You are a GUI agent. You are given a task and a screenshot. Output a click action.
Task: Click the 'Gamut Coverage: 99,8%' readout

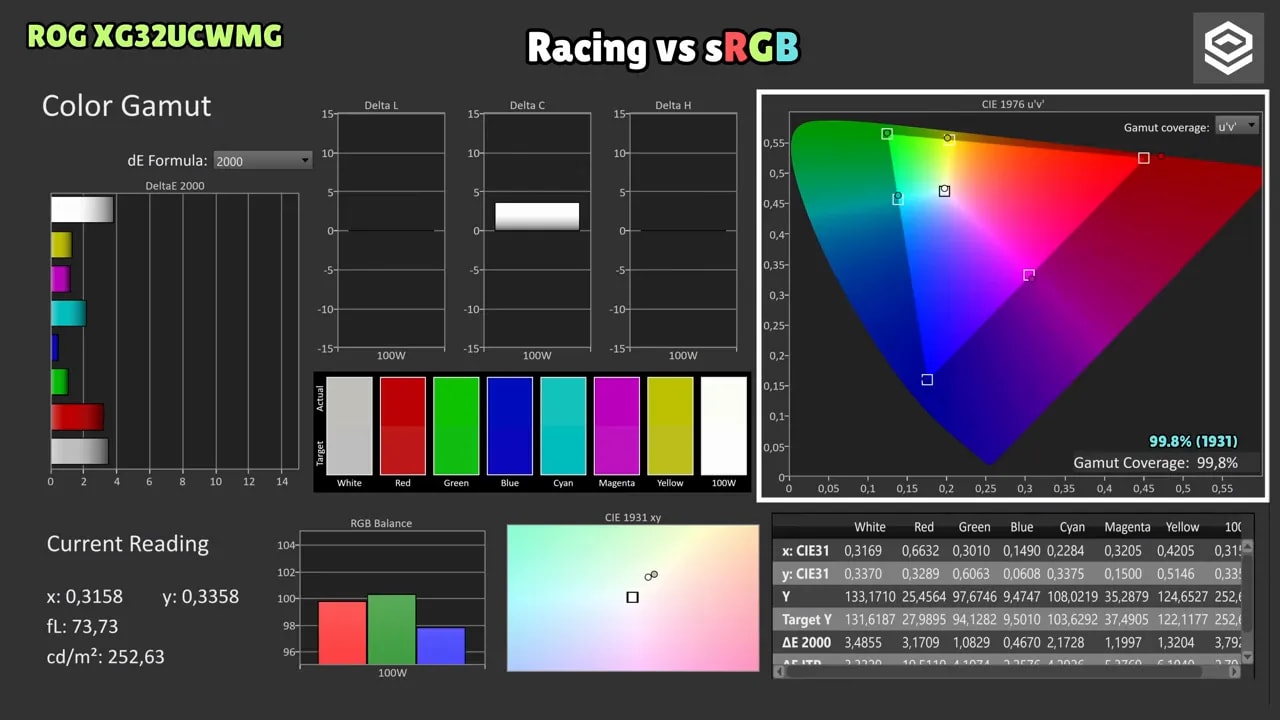(1156, 463)
